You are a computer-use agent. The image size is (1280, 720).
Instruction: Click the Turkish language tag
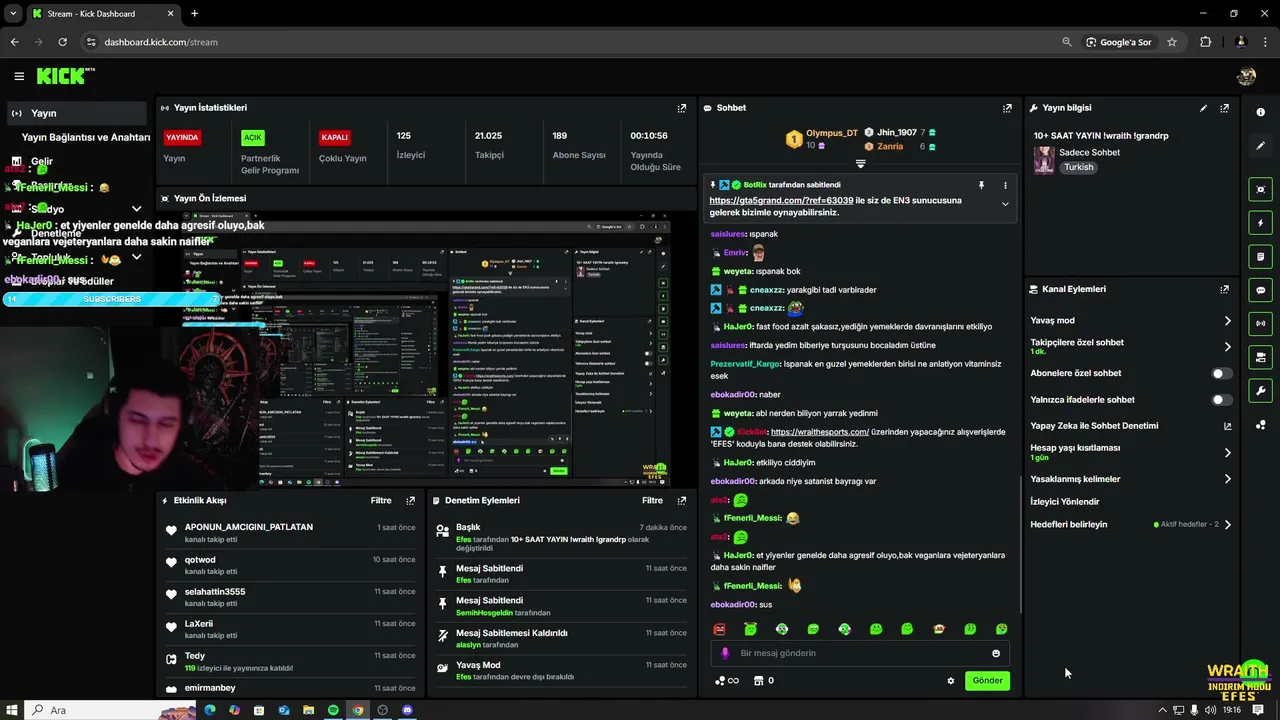[x=1079, y=167]
